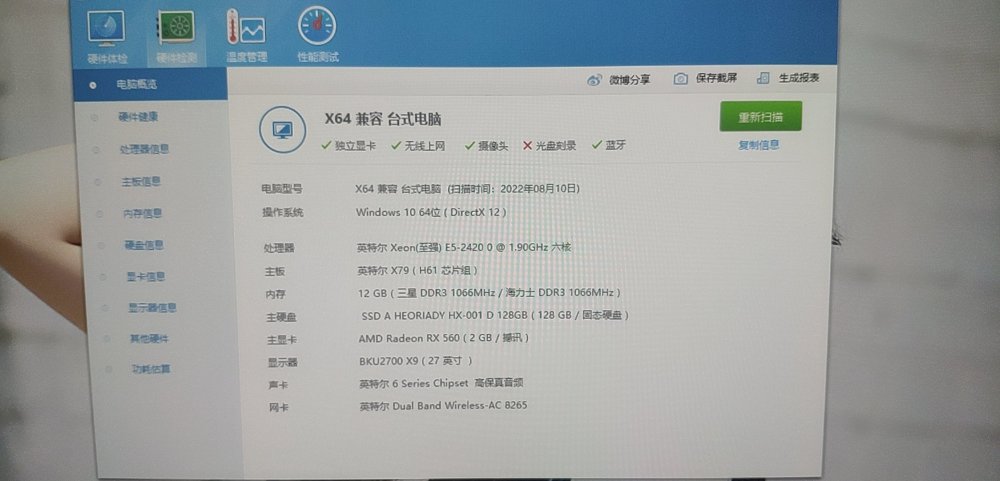Screen dimensions: 1000x481
Task: Open 功耗估算 sidebar item
Action: 151,369
